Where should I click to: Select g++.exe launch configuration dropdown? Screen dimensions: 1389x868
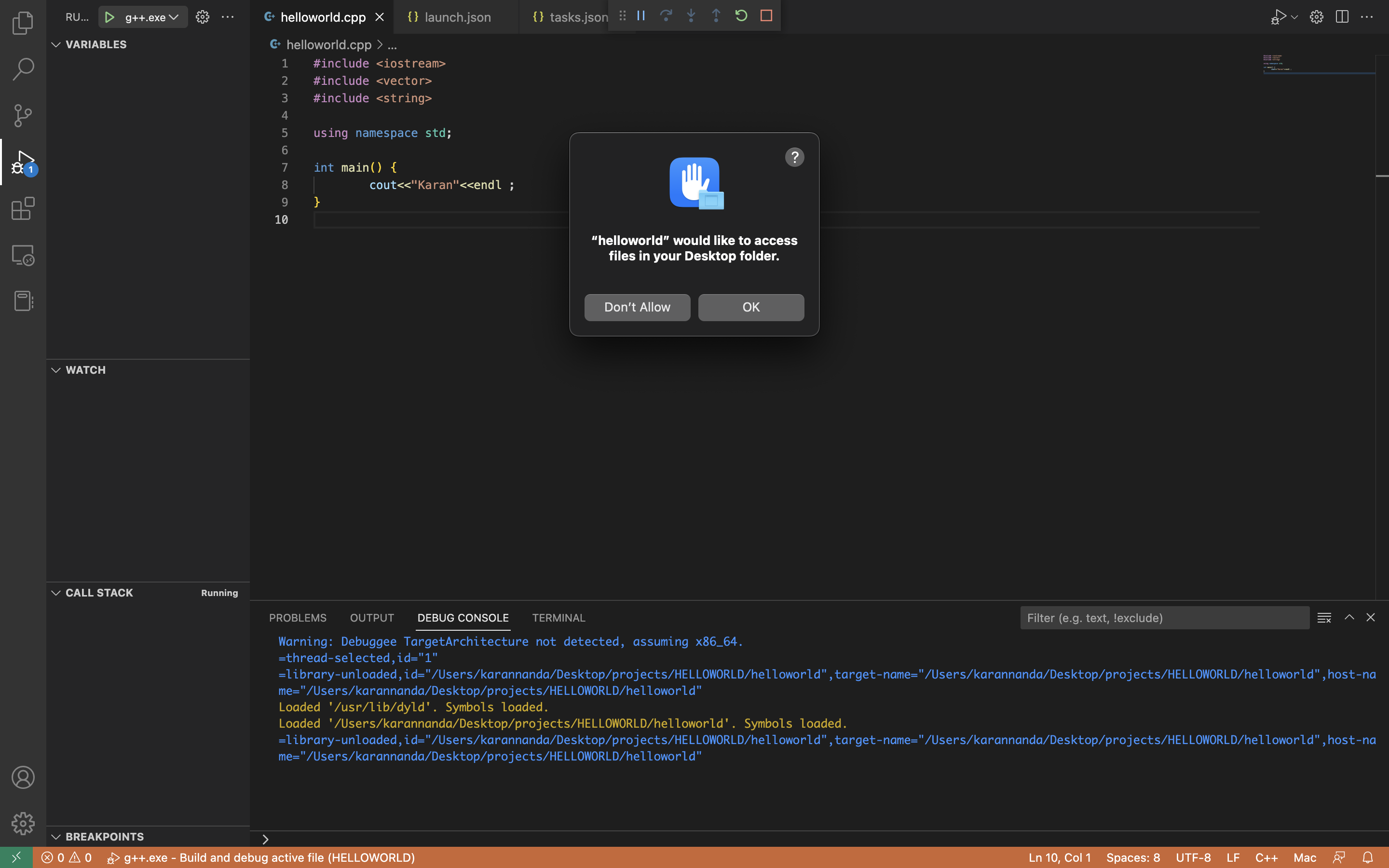151,17
